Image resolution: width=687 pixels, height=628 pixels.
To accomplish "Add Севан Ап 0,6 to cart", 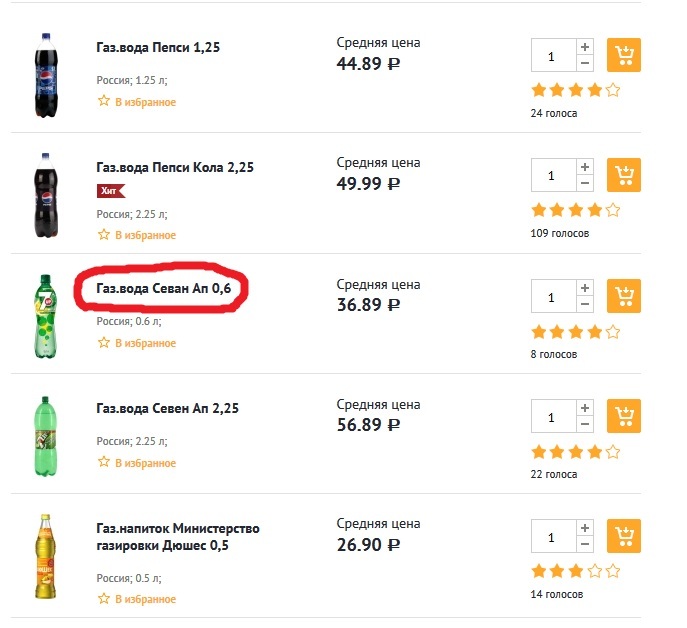I will point(624,296).
